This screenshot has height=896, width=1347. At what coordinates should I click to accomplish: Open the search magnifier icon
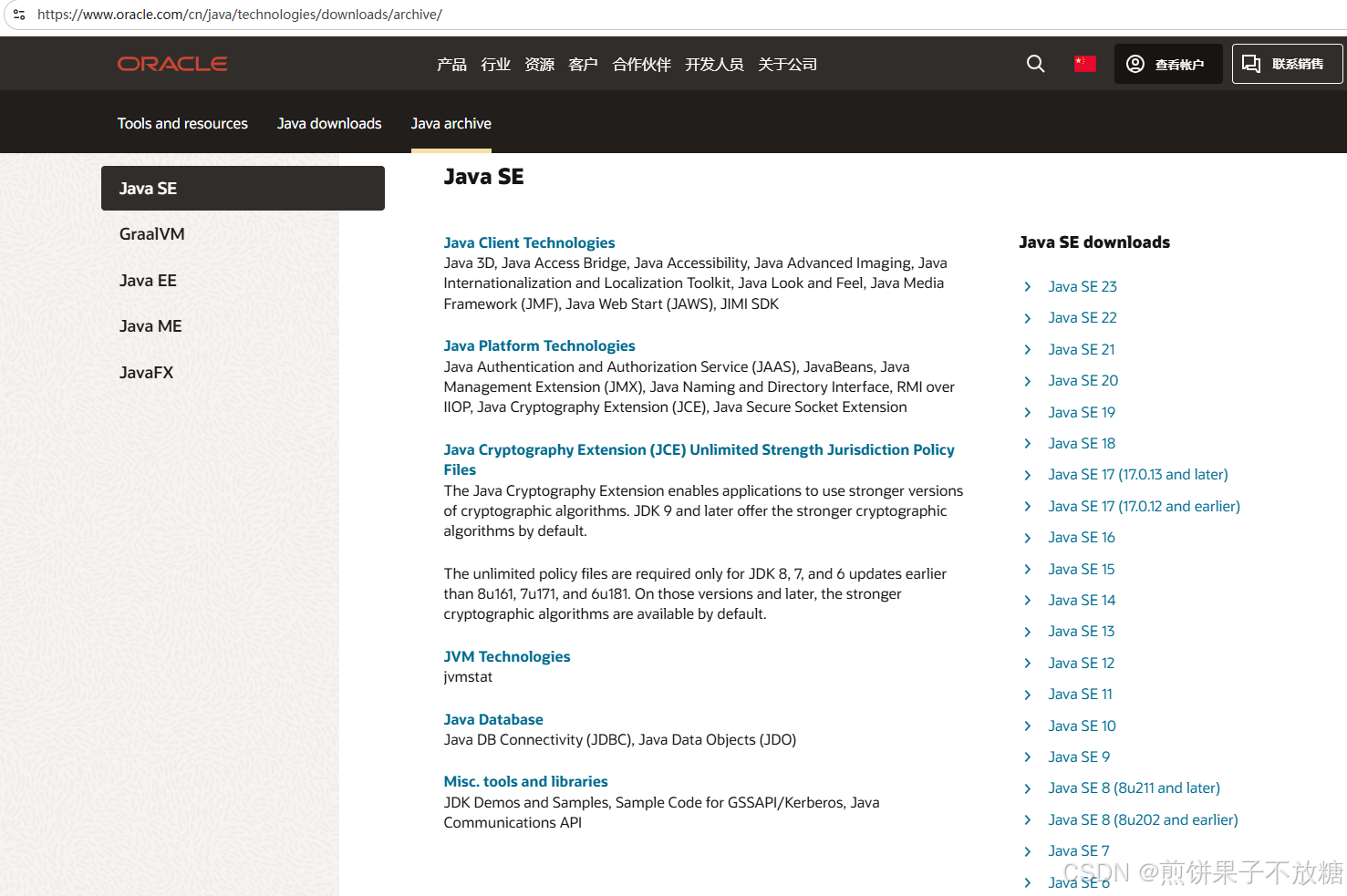click(1035, 64)
